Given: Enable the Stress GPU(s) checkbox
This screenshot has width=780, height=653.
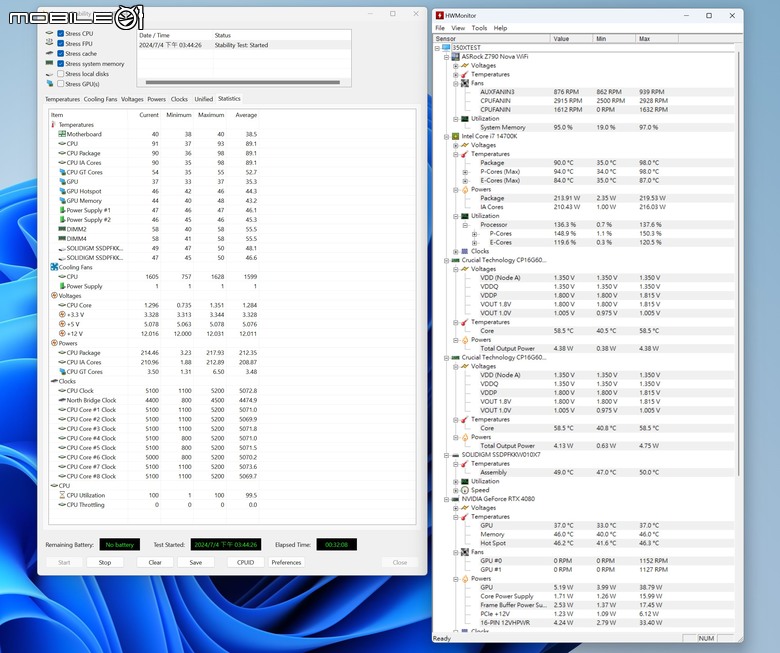Looking at the screenshot, I should 60,84.
